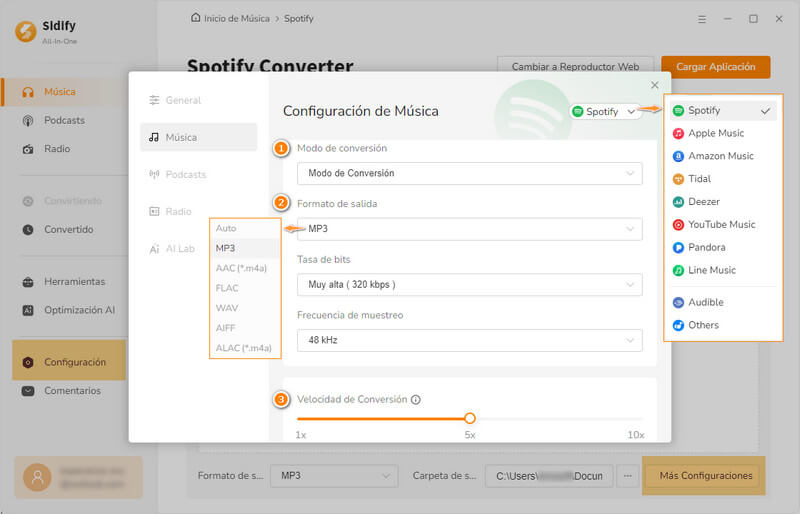The image size is (800, 514).
Task: Click the user avatar icon
Action: click(37, 477)
